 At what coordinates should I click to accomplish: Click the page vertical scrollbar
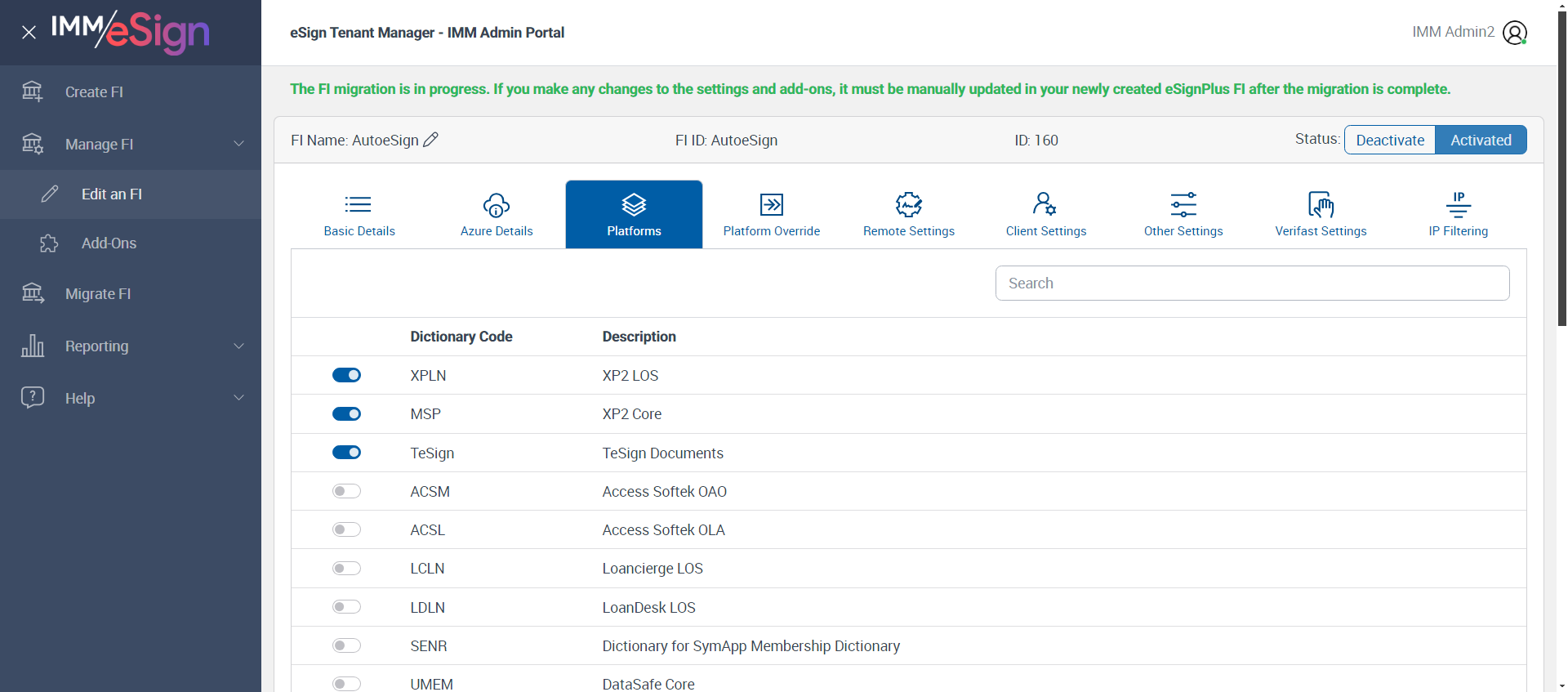1562,168
